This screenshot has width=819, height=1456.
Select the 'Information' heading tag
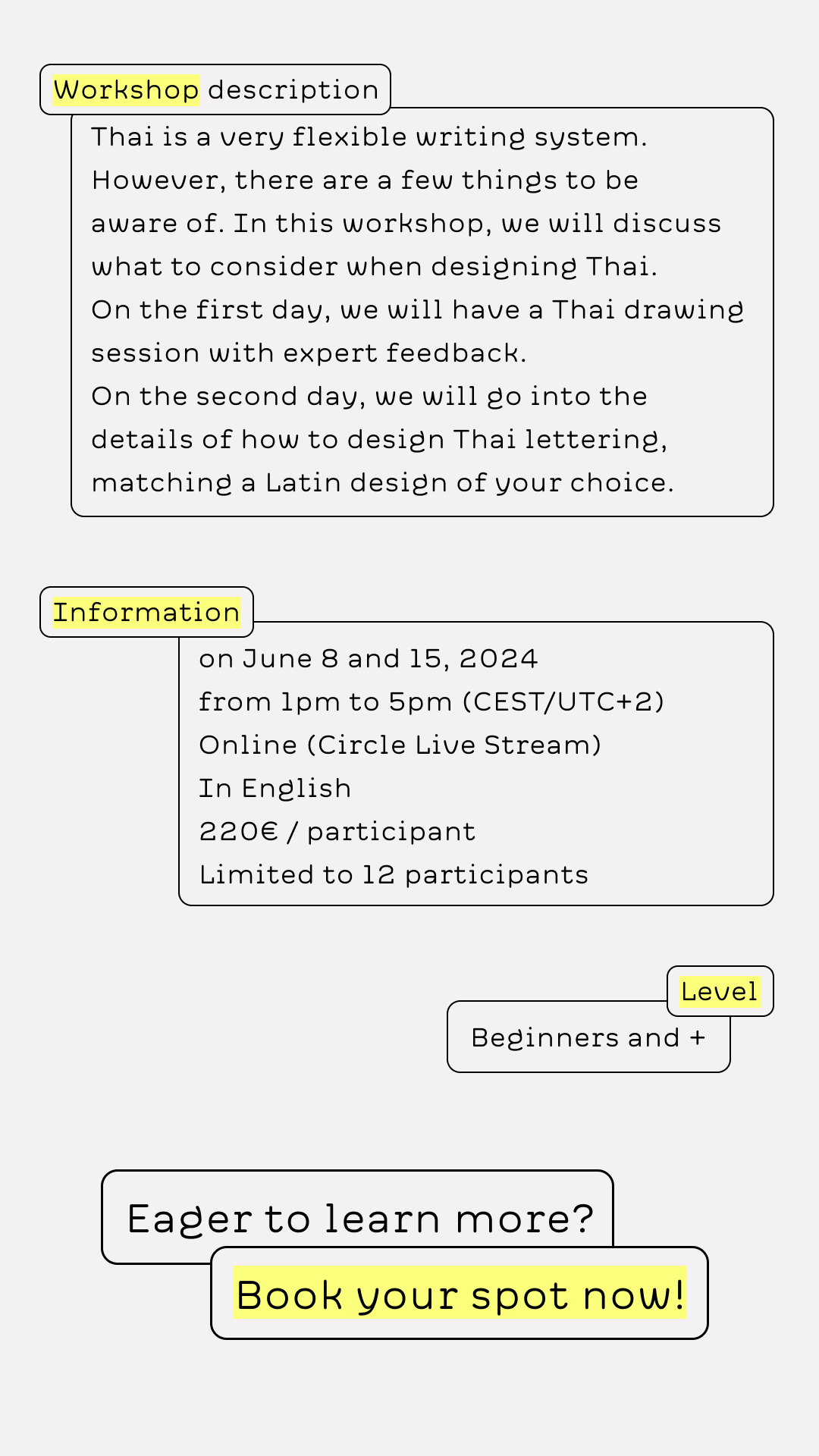146,612
